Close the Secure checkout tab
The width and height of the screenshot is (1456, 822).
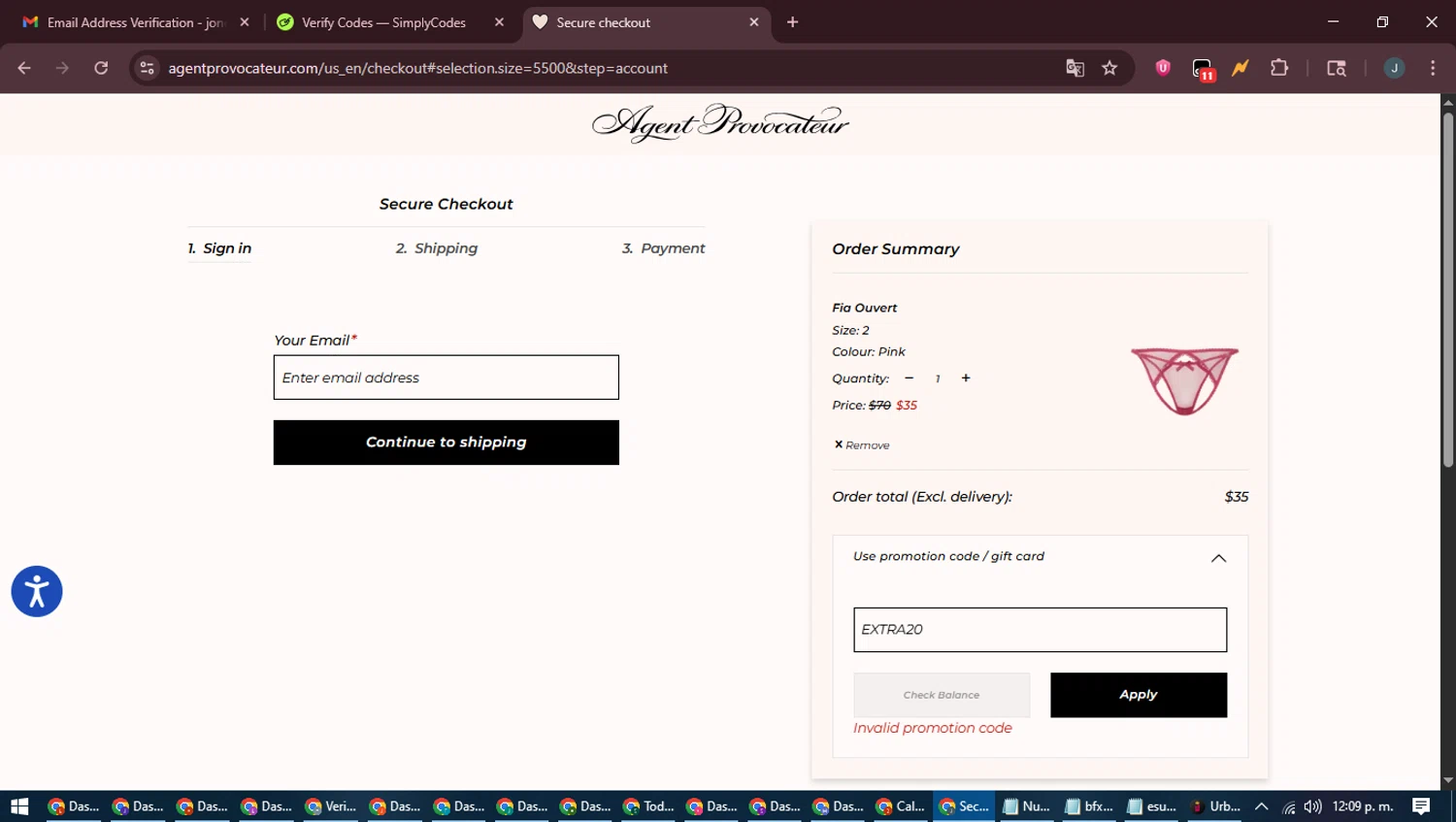pyautogui.click(x=754, y=22)
